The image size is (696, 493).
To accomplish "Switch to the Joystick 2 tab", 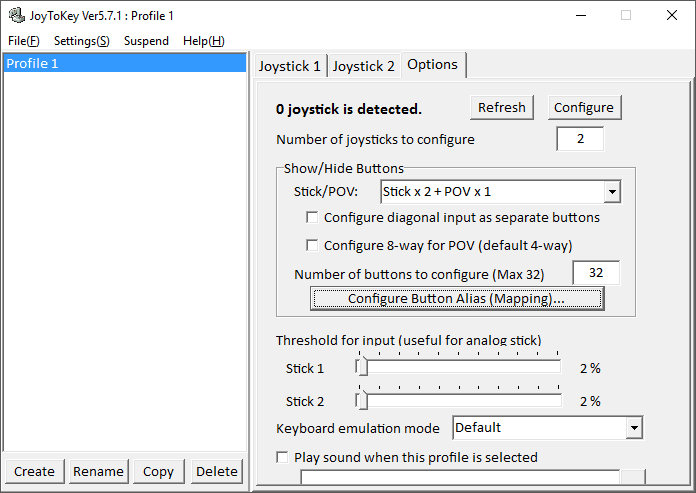I will point(364,66).
